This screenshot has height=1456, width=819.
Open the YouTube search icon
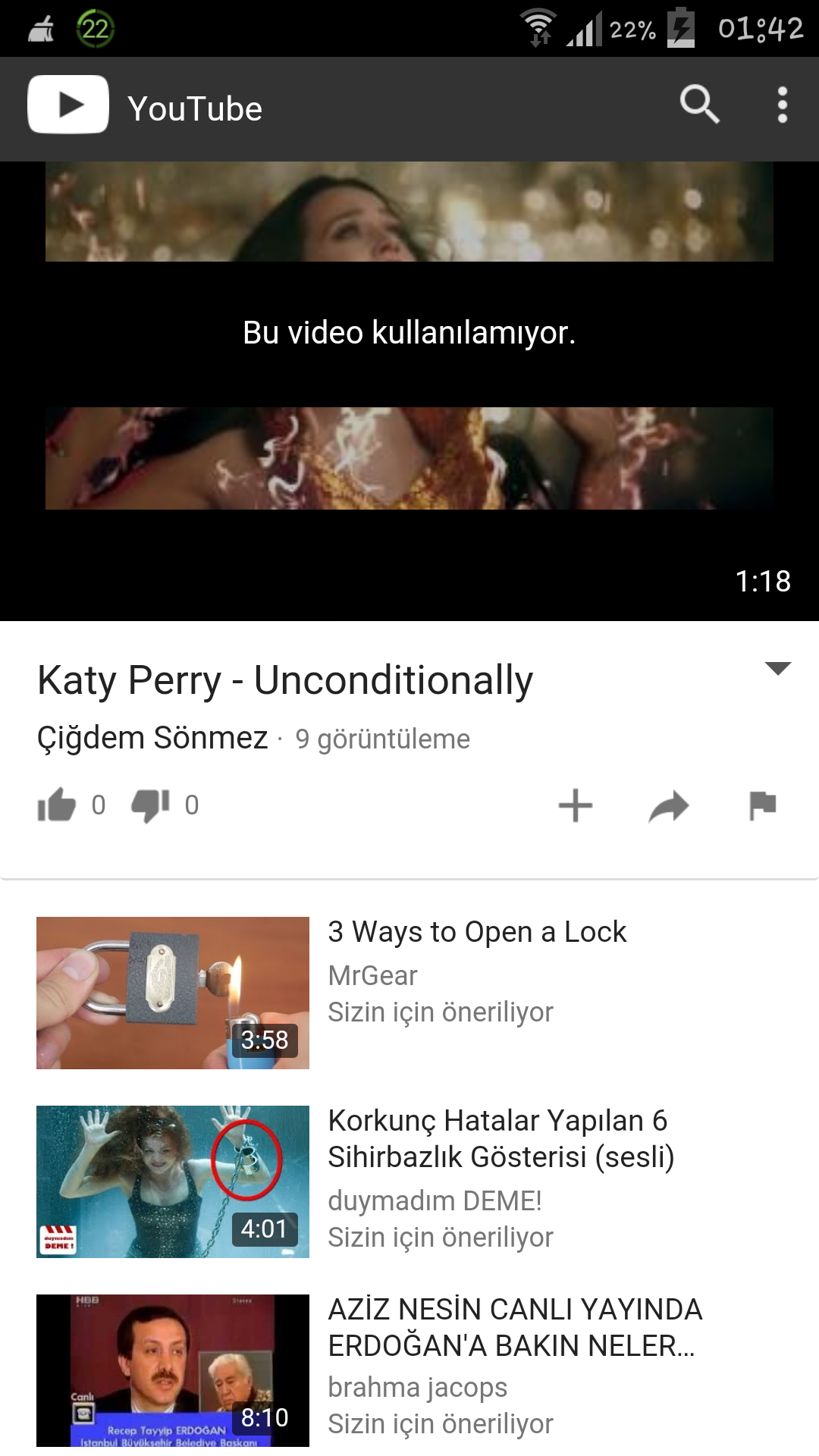pyautogui.click(x=699, y=105)
